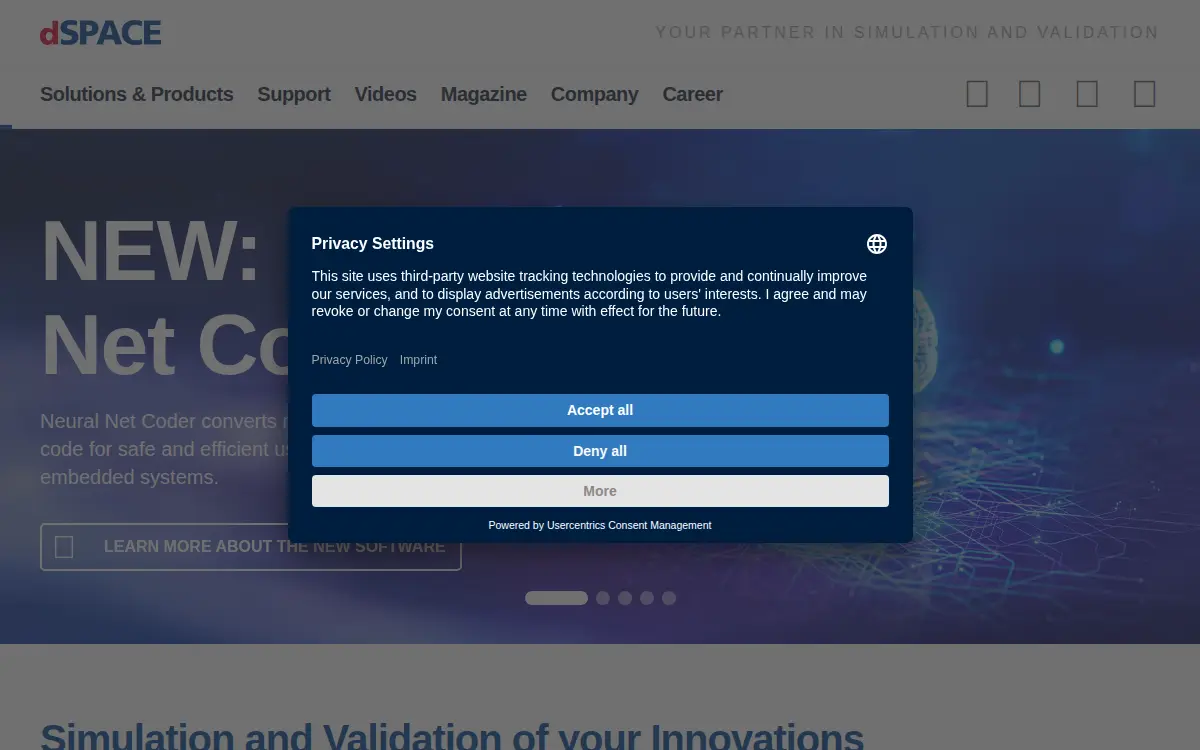Screen dimensions: 1200x750
Task: Follow Usercentrics Consent Management link
Action: pos(629,525)
